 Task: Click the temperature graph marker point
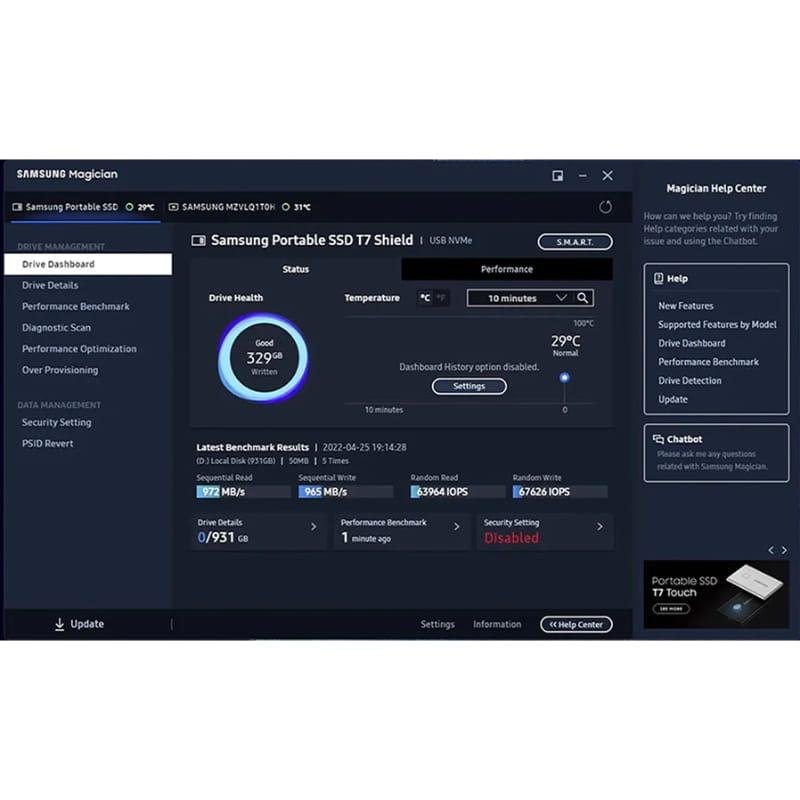click(565, 377)
